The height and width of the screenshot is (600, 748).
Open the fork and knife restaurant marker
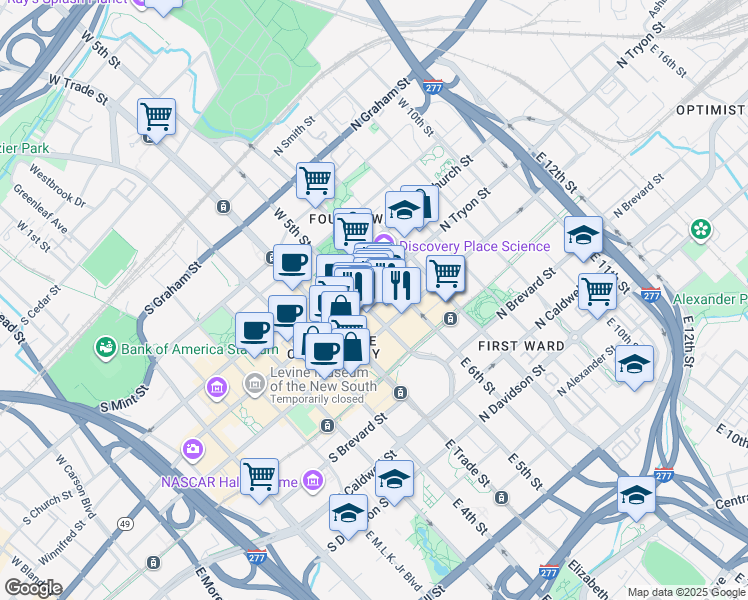pyautogui.click(x=400, y=286)
